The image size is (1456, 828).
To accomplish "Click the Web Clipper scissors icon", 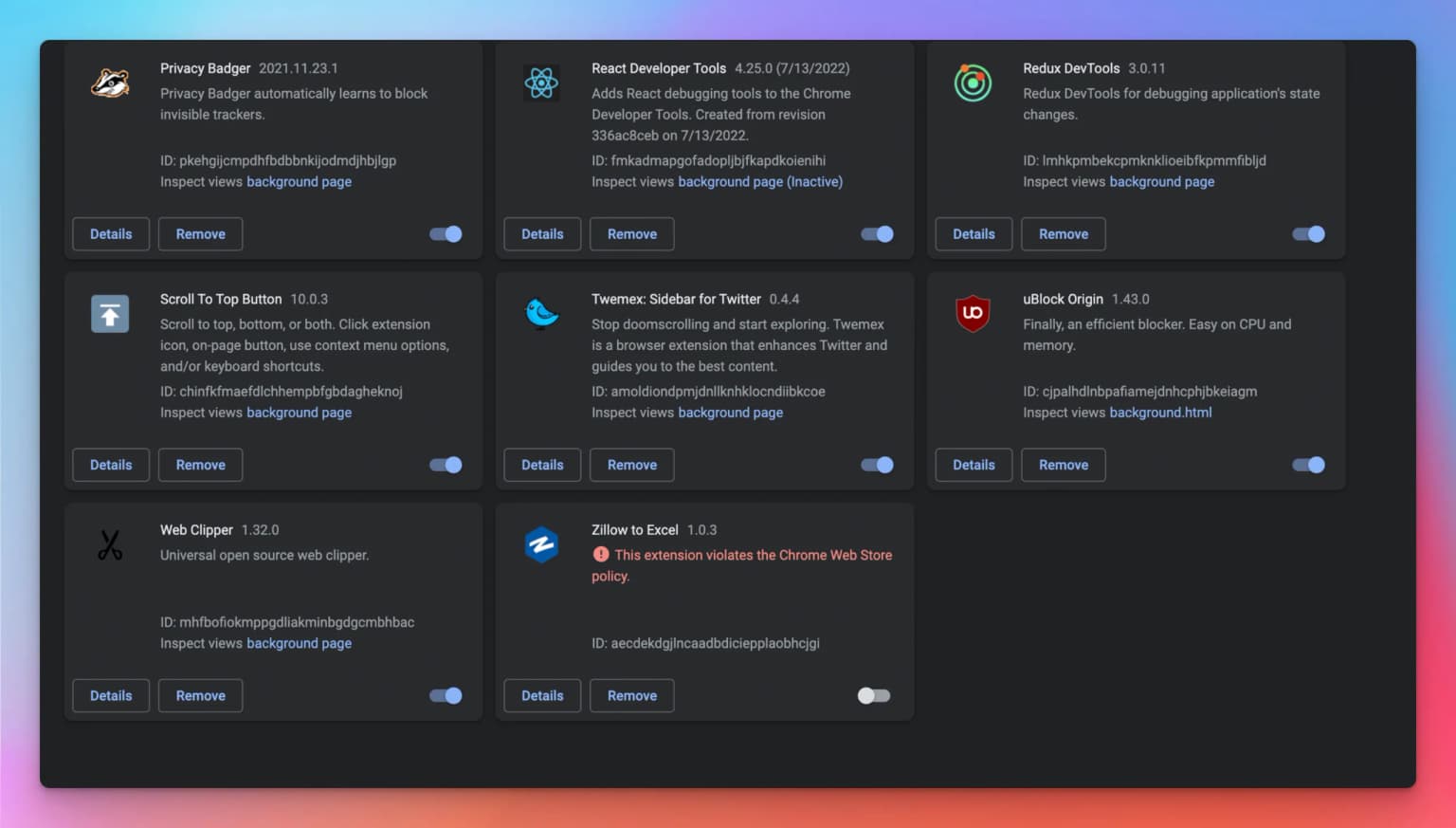I will tap(110, 544).
